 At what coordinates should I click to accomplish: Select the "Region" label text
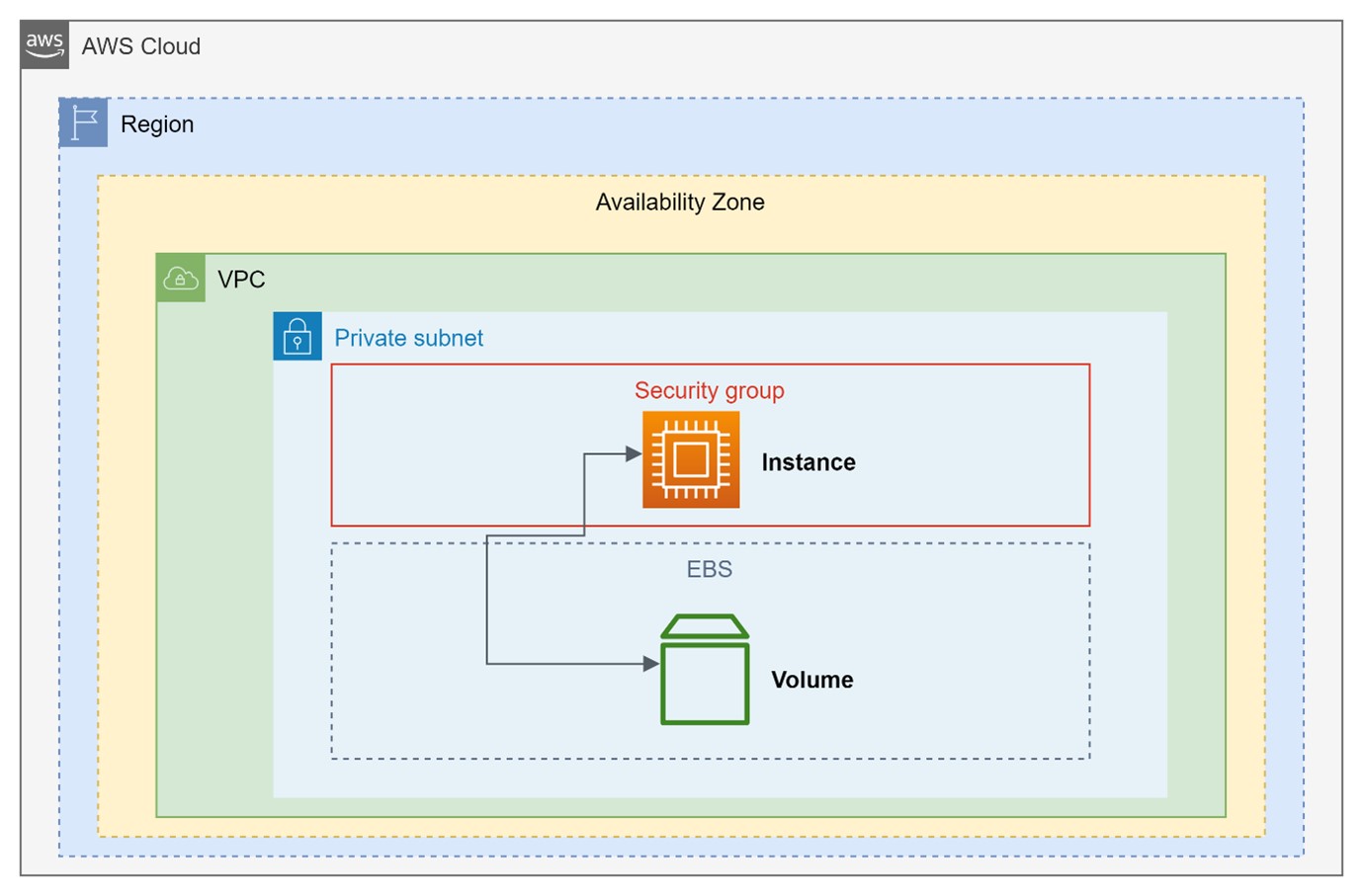pos(157,124)
